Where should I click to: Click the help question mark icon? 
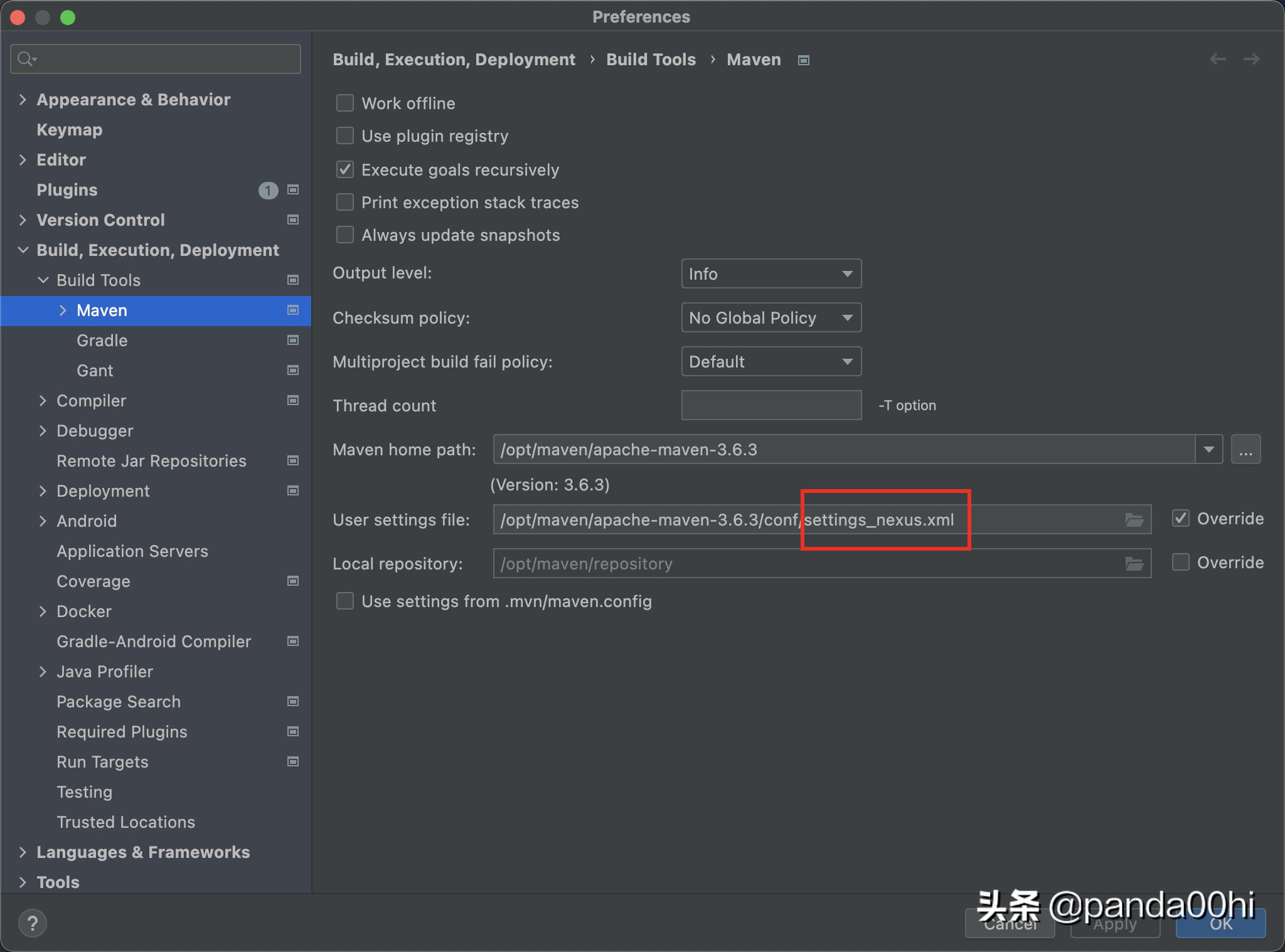32,923
